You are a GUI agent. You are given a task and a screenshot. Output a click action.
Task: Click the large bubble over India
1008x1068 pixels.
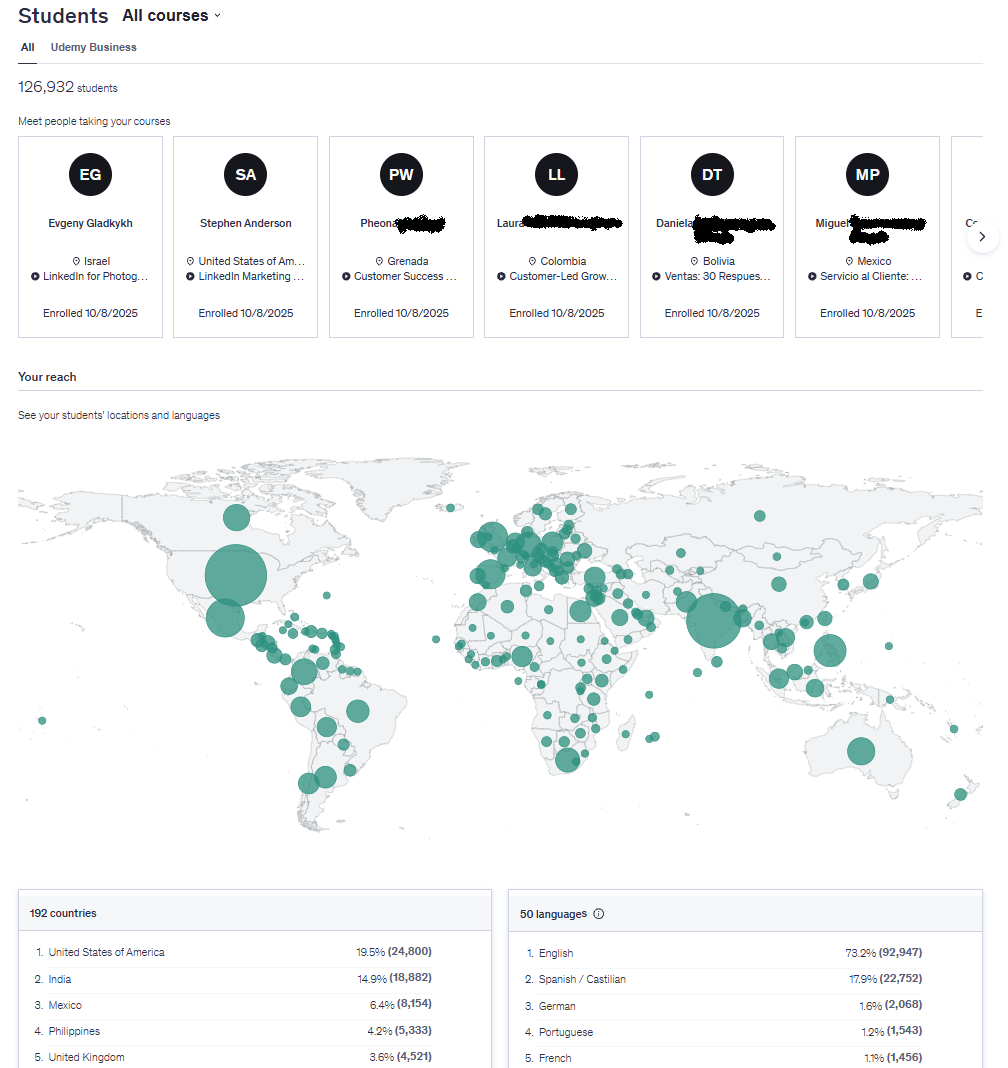[x=713, y=621]
